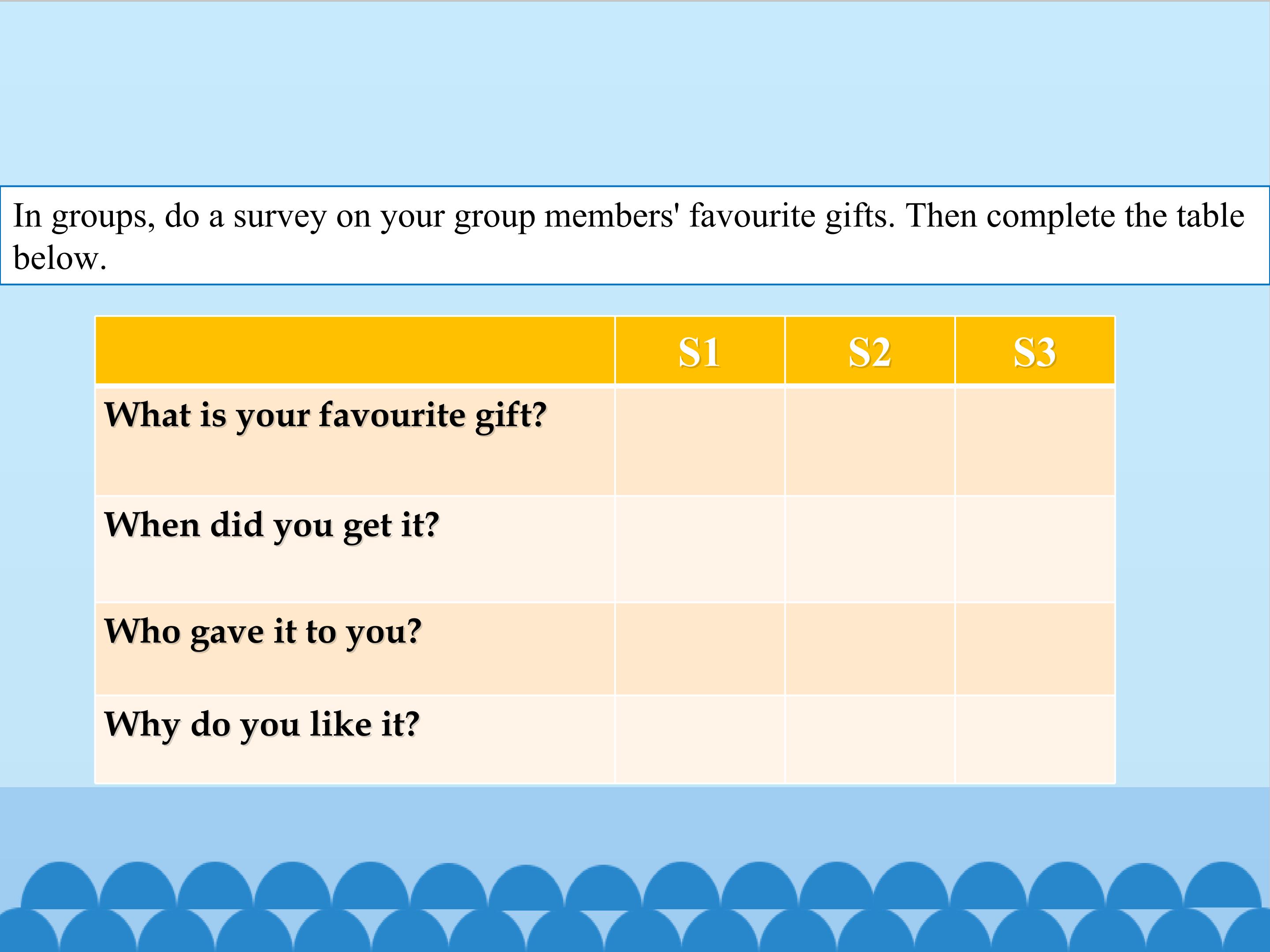Click S1 cell for "When did you get it?"
This screenshot has height=952, width=1270.
coord(699,549)
